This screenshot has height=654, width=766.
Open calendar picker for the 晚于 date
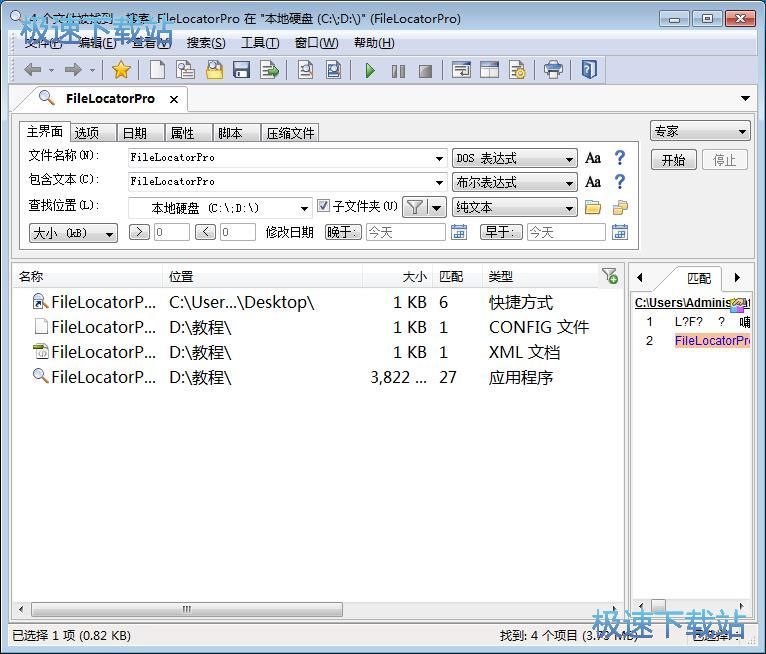[459, 232]
